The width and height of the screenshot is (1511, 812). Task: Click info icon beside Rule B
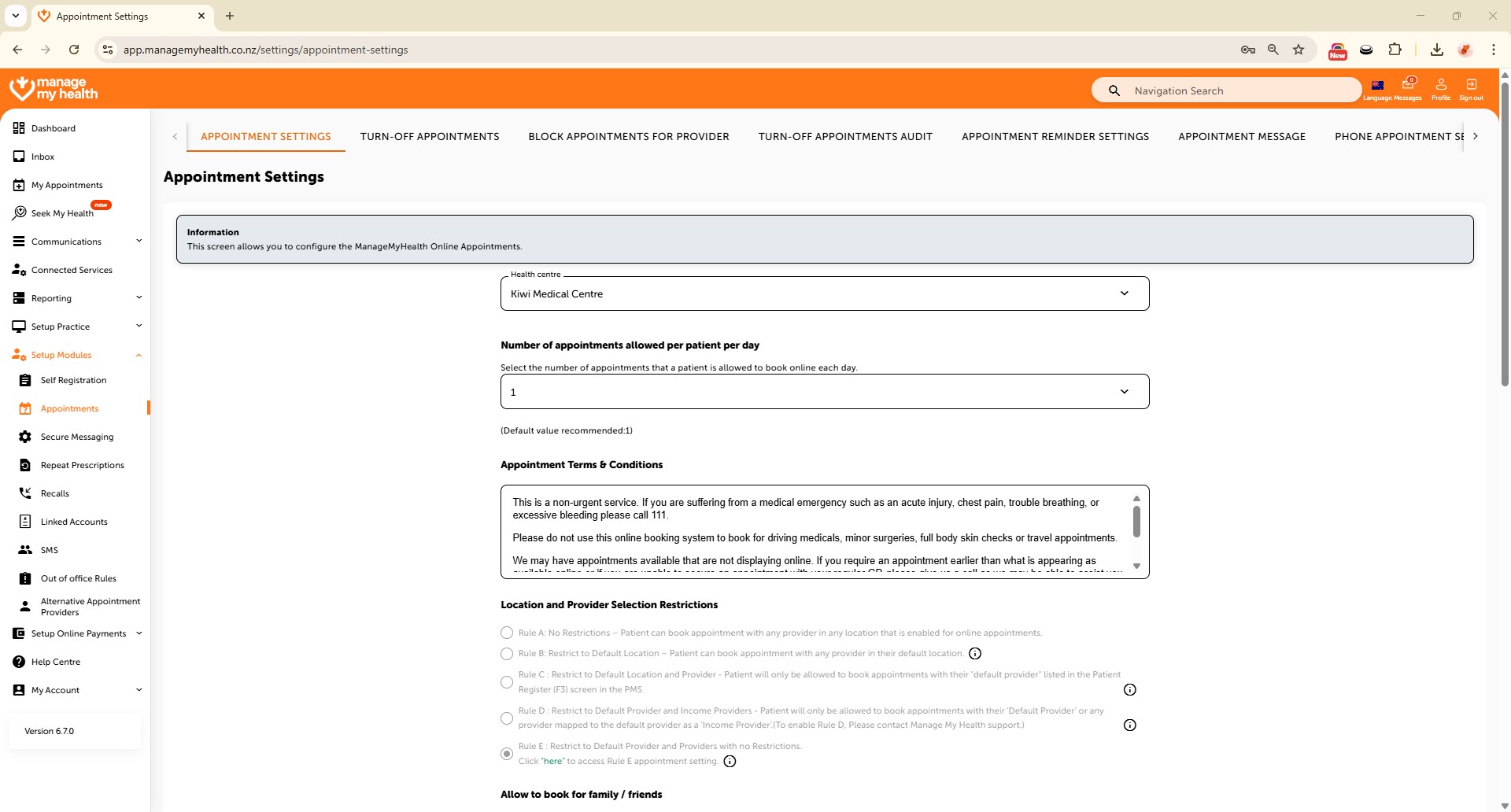click(975, 654)
